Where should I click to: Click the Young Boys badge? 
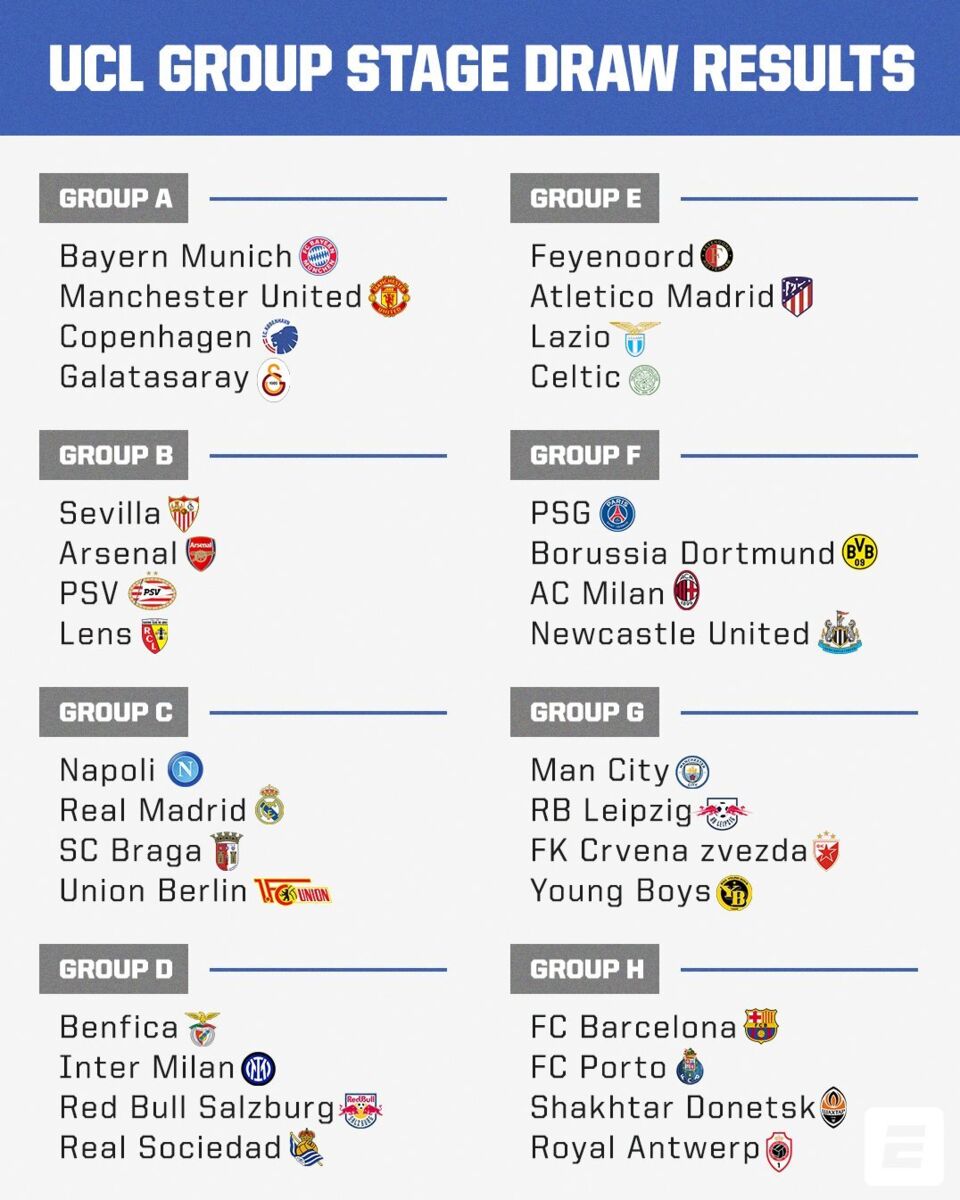(x=734, y=892)
